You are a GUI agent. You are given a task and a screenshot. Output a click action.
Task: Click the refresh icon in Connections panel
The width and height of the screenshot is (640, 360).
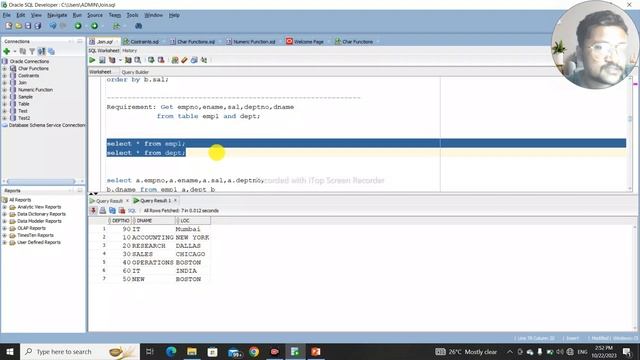[x=22, y=51]
